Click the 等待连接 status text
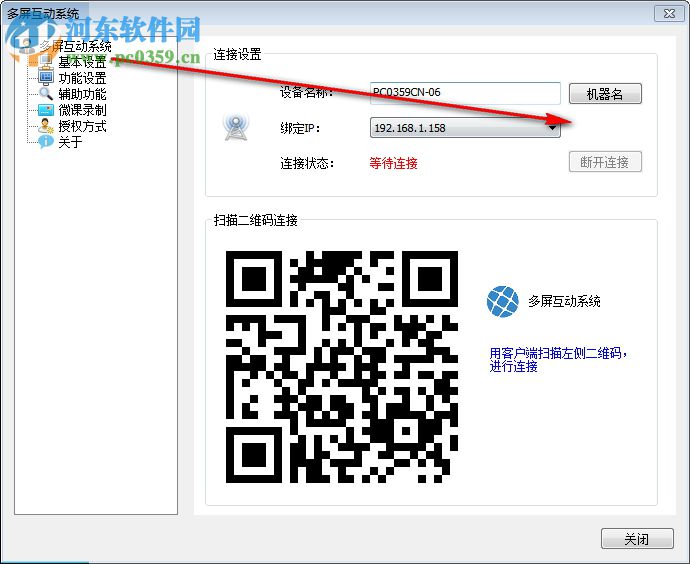The image size is (690, 564). pos(393,163)
